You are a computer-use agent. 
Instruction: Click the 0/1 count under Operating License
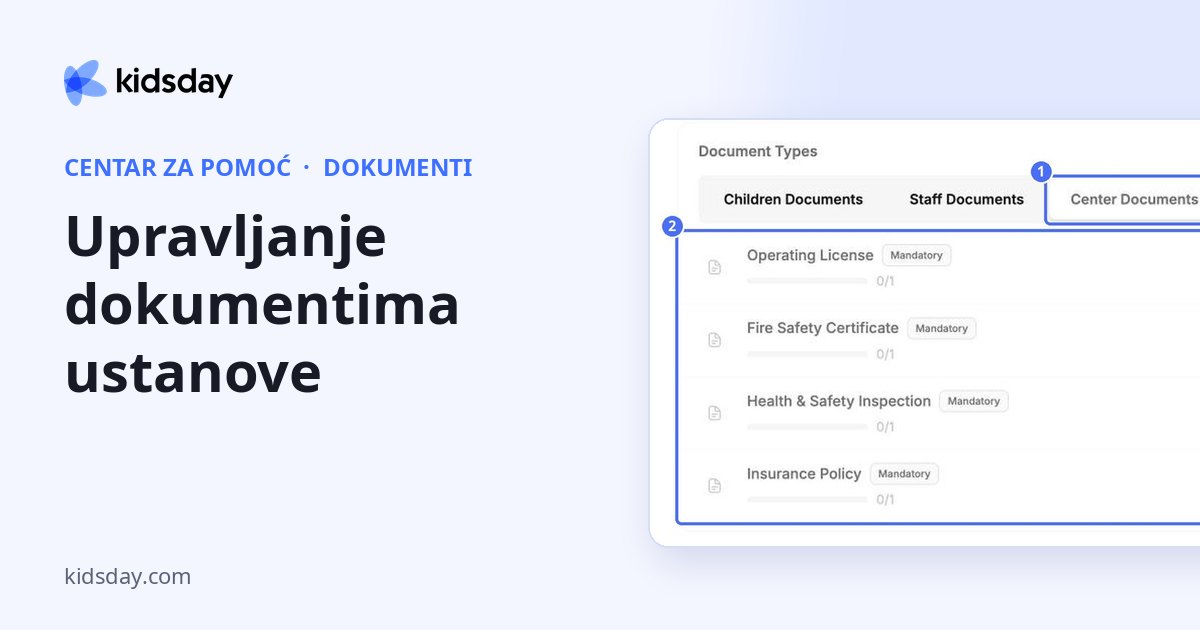click(x=885, y=281)
